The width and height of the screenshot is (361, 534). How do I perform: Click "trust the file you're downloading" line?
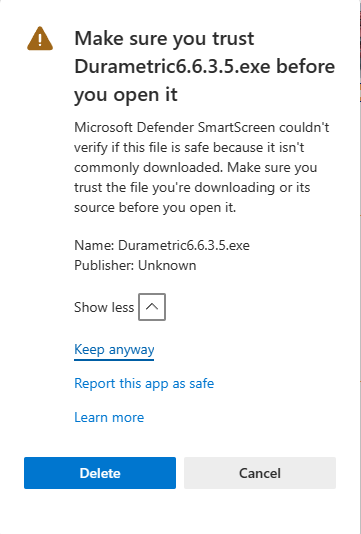click(174, 187)
